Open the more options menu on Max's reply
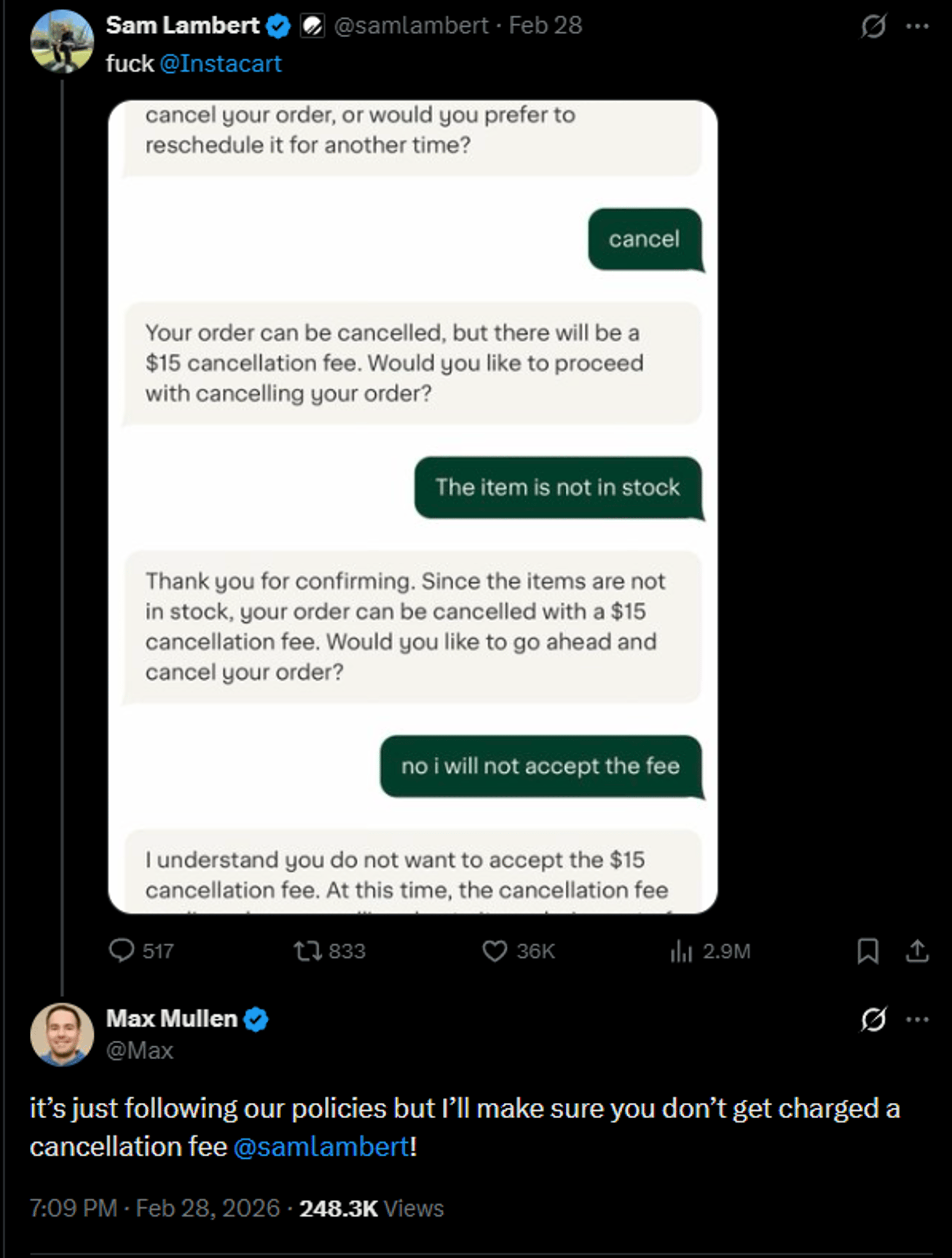The width and height of the screenshot is (952, 1258). tap(917, 1019)
